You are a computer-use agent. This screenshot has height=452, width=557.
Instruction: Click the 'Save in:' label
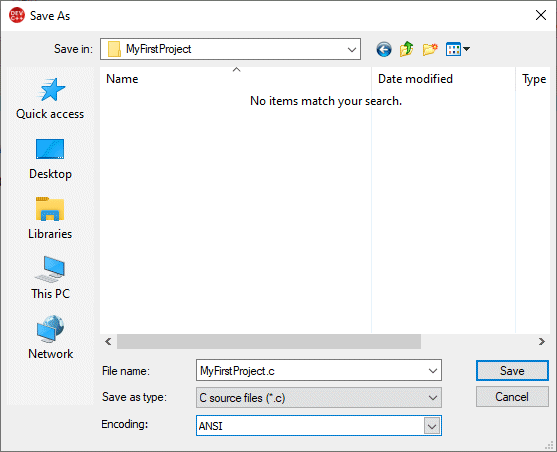pos(73,49)
